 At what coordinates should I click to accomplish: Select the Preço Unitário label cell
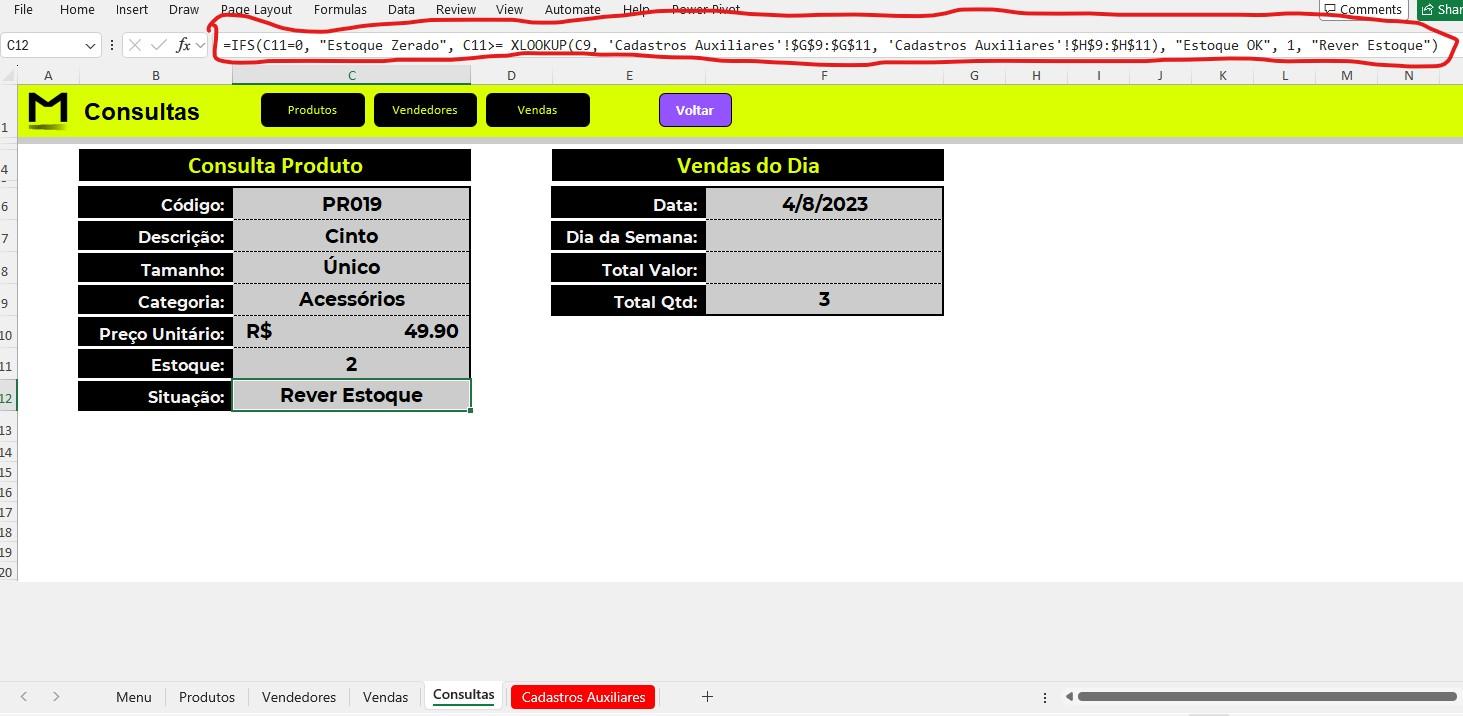155,332
